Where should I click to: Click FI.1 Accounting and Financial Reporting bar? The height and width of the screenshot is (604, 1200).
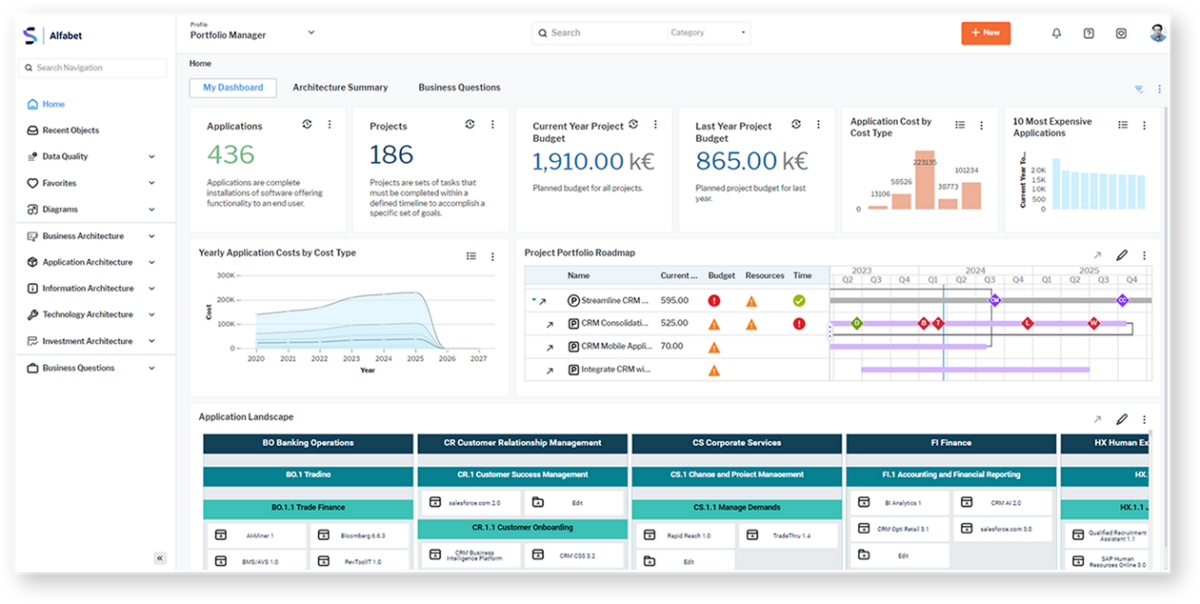(951, 475)
